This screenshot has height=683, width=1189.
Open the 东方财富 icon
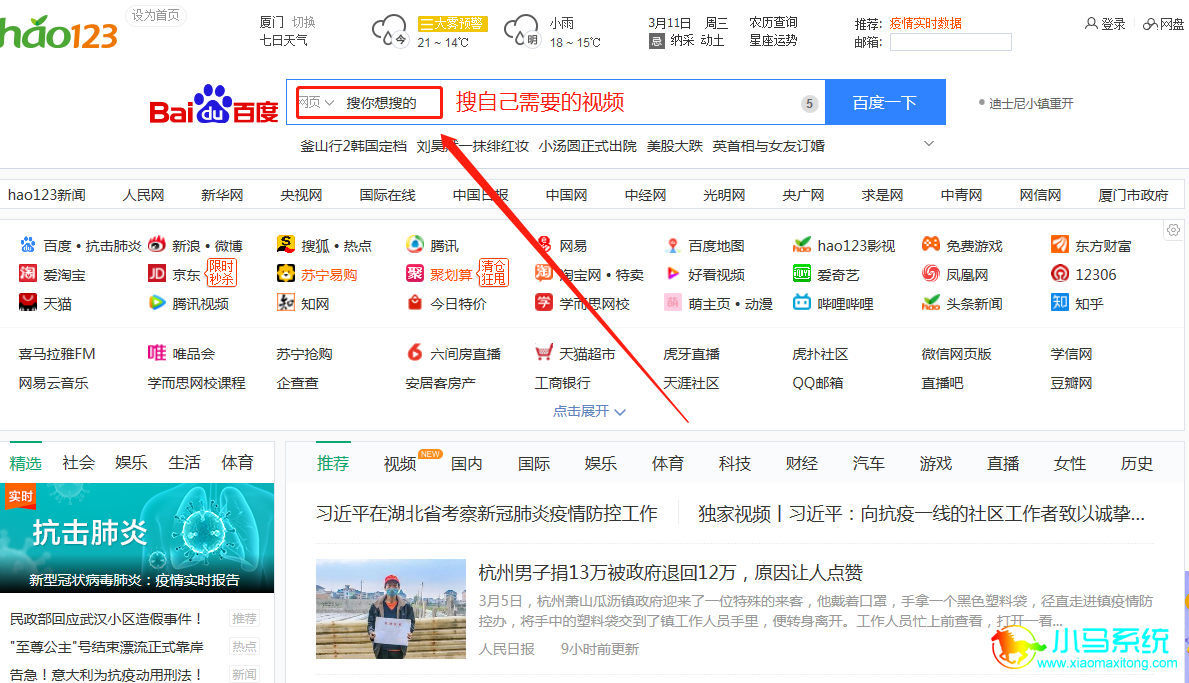pyautogui.click(x=1059, y=245)
